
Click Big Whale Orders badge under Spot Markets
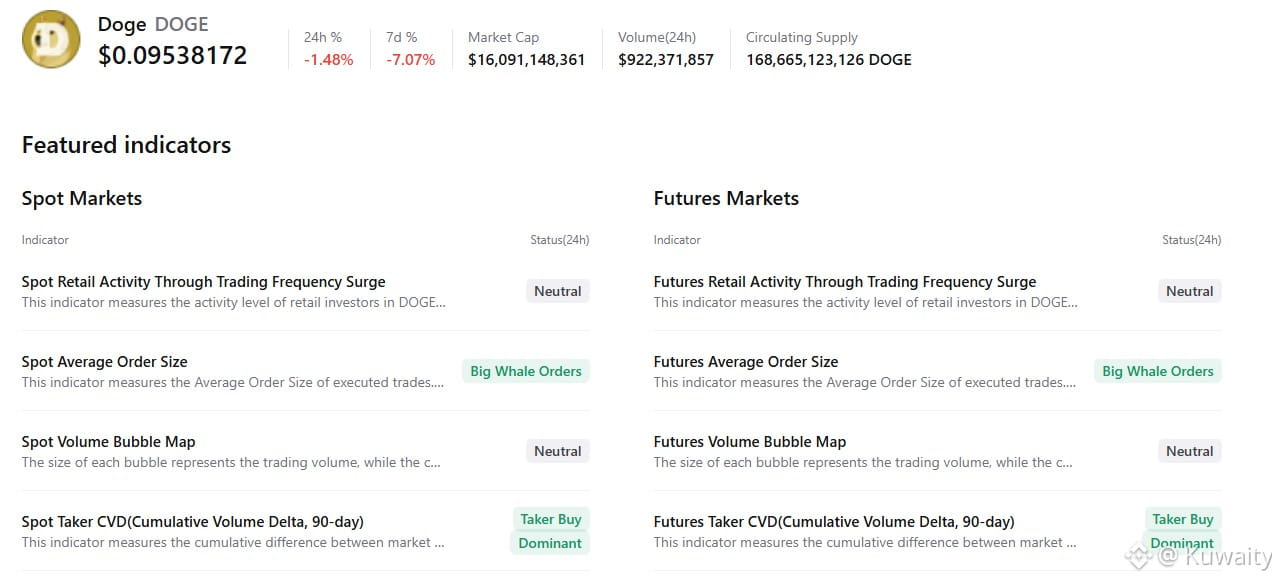[525, 371]
